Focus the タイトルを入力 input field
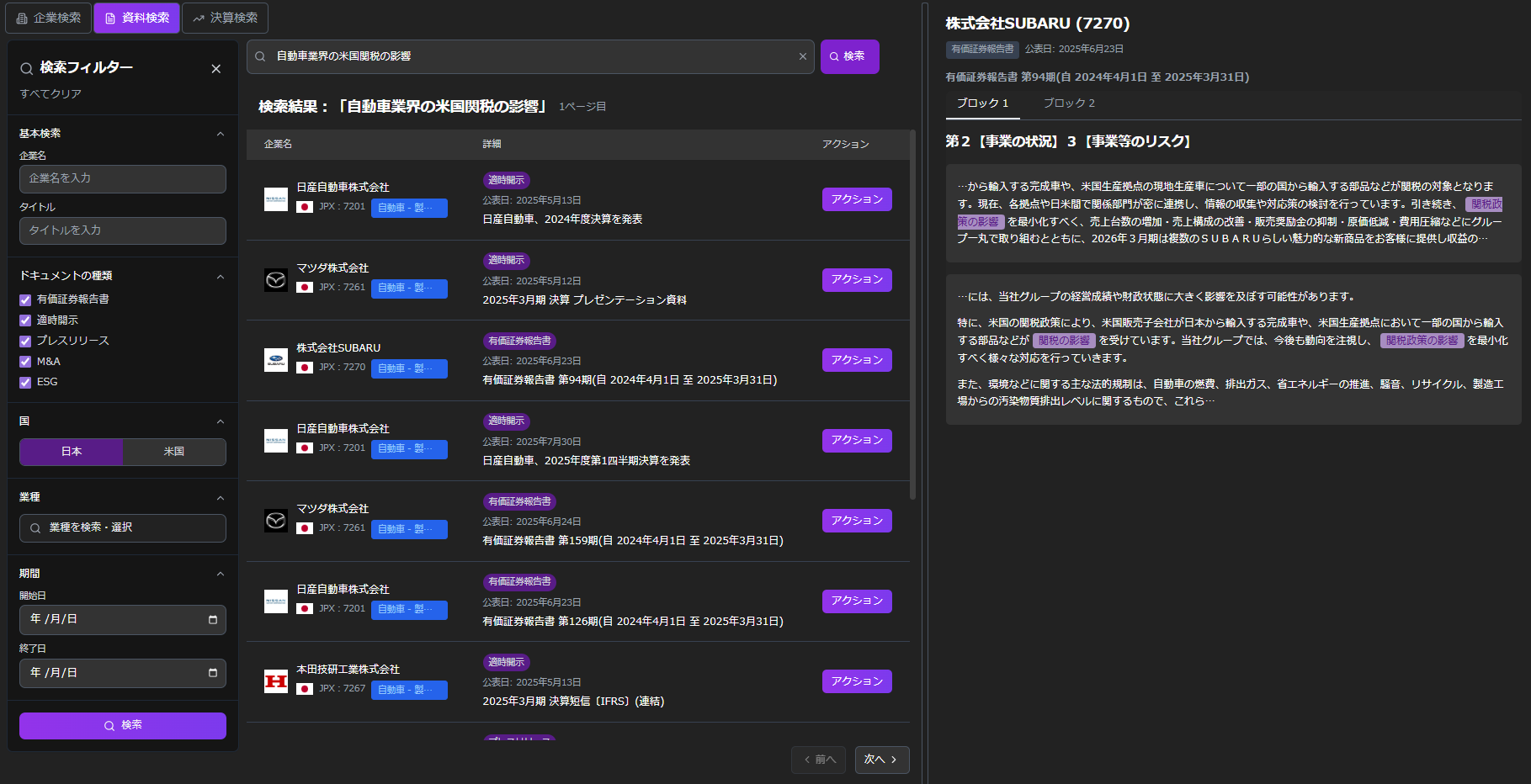Screen dimensions: 1531x784 click(x=123, y=231)
